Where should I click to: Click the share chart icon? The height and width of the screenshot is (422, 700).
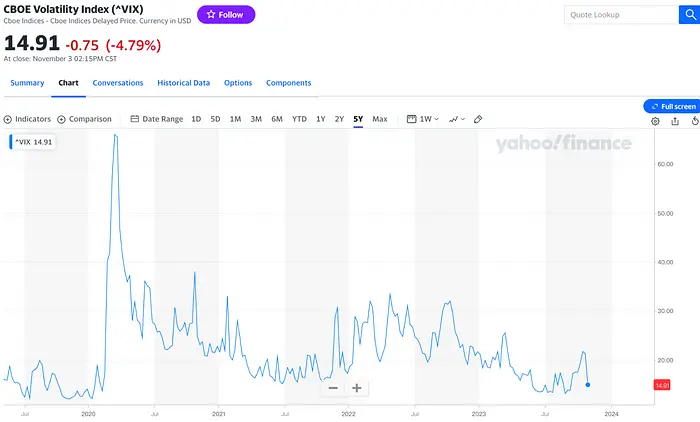pyautogui.click(x=675, y=121)
